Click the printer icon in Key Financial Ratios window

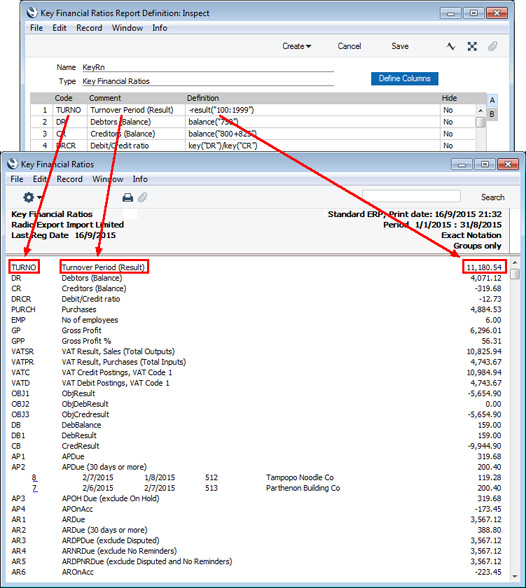(127, 197)
